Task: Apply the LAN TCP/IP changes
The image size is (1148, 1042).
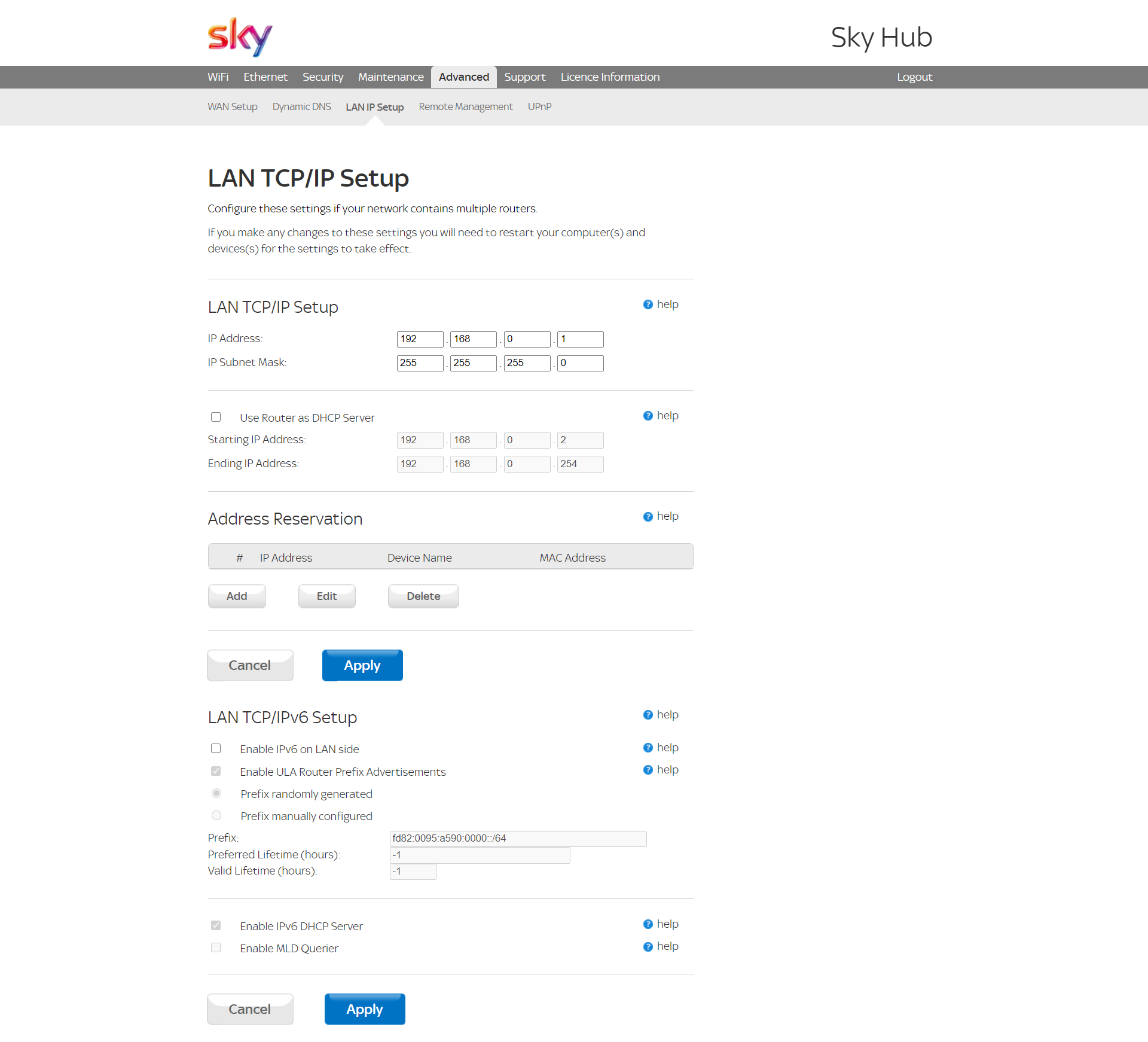Action: point(362,665)
